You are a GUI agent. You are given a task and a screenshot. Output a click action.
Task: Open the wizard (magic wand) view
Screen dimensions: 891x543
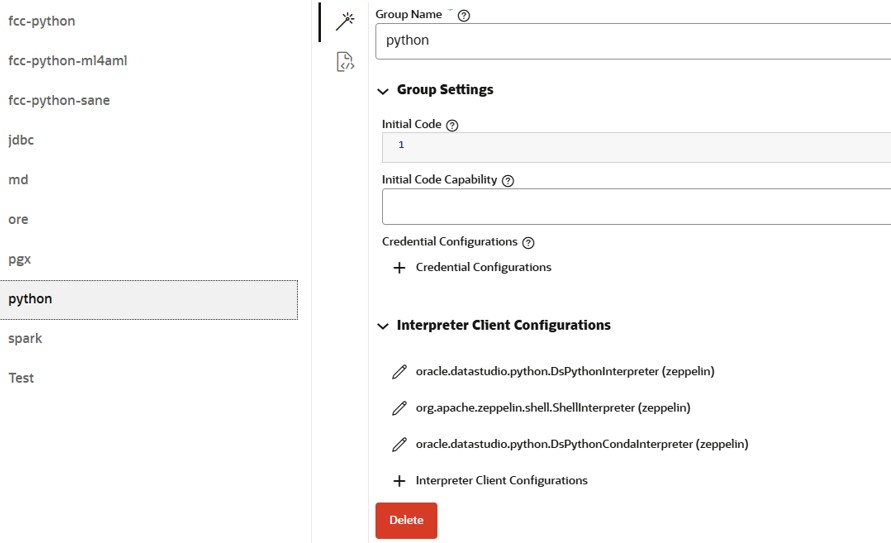[x=345, y=21]
